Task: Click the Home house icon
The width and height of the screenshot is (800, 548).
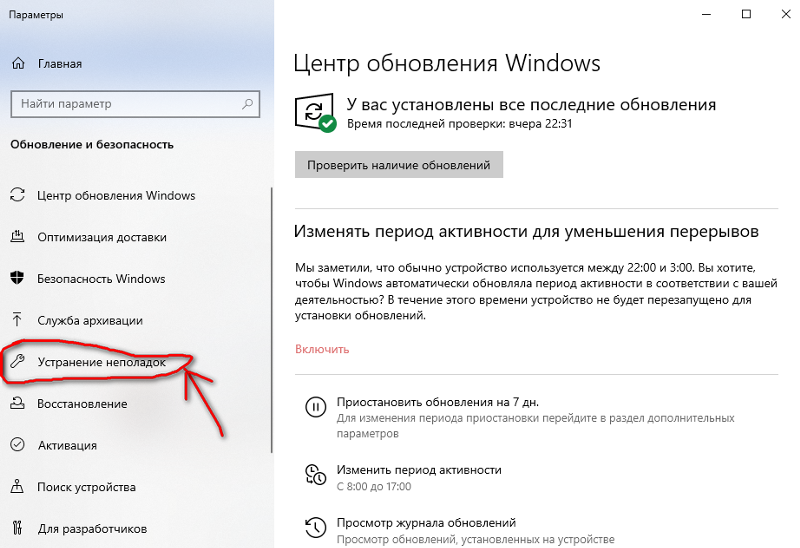Action: click(x=18, y=64)
